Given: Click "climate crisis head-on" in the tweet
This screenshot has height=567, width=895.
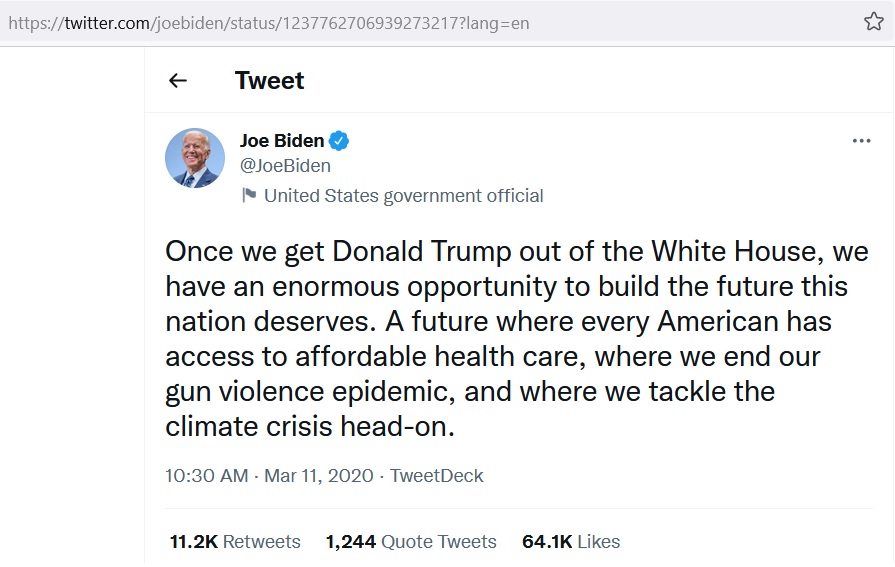Looking at the screenshot, I should pos(309,425).
